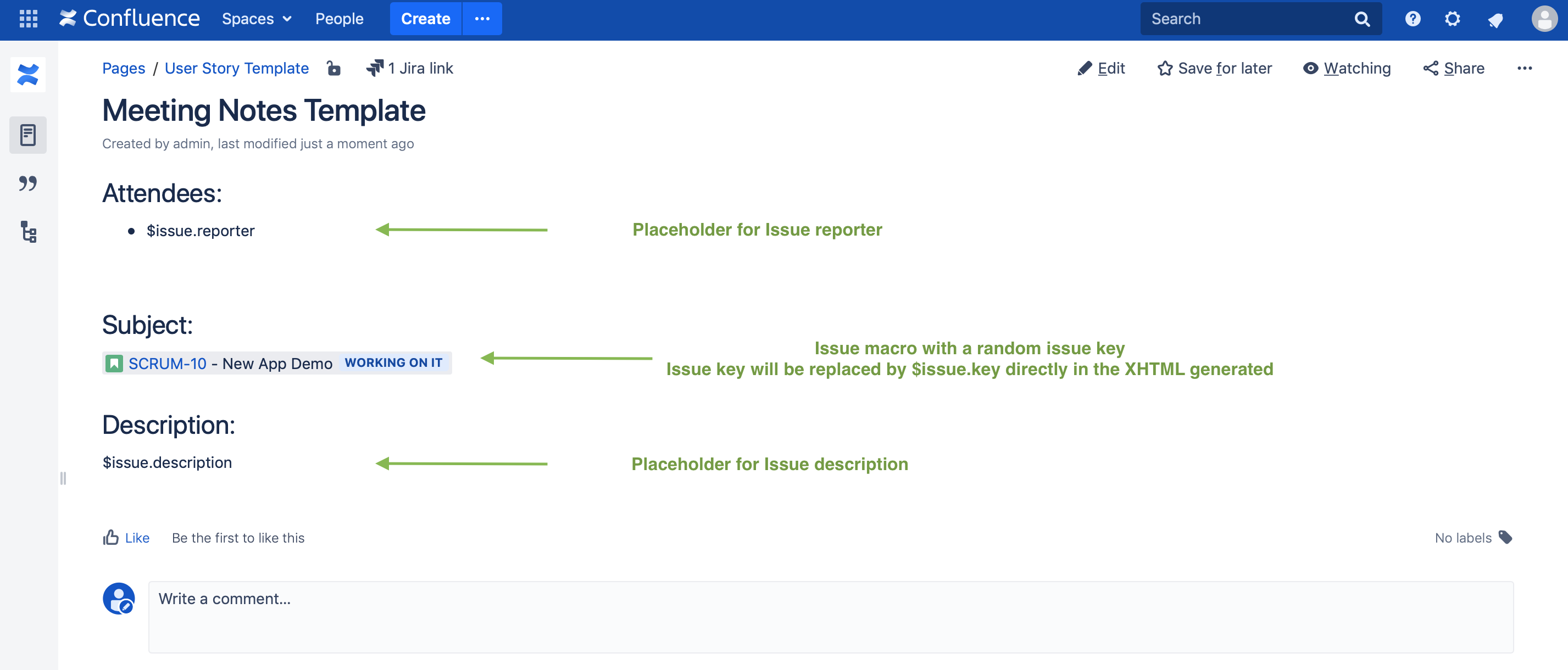Open the SCRUM-10 issue link
Image resolution: width=1568 pixels, height=670 pixels.
click(168, 364)
